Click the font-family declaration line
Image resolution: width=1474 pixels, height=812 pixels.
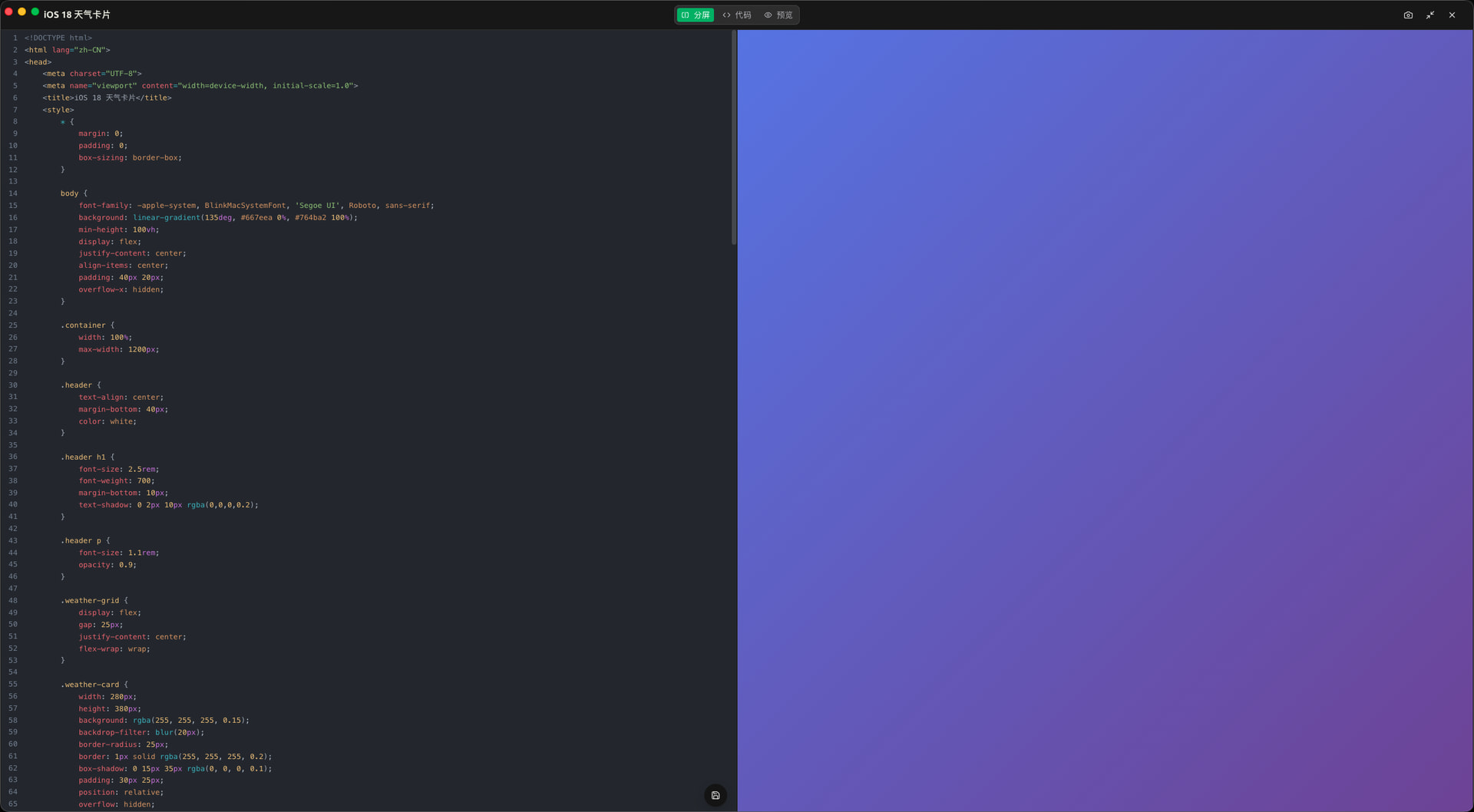tap(256, 206)
